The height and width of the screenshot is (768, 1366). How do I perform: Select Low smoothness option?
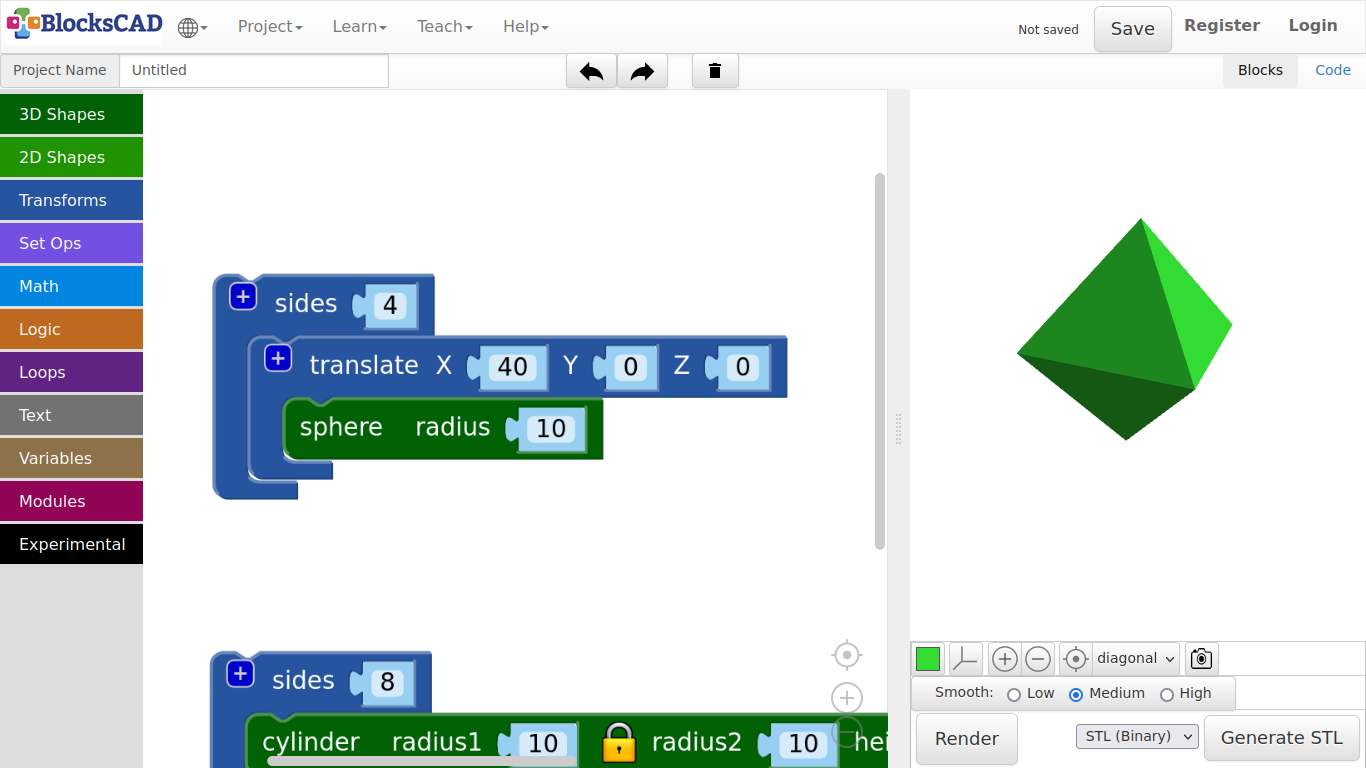tap(1014, 694)
